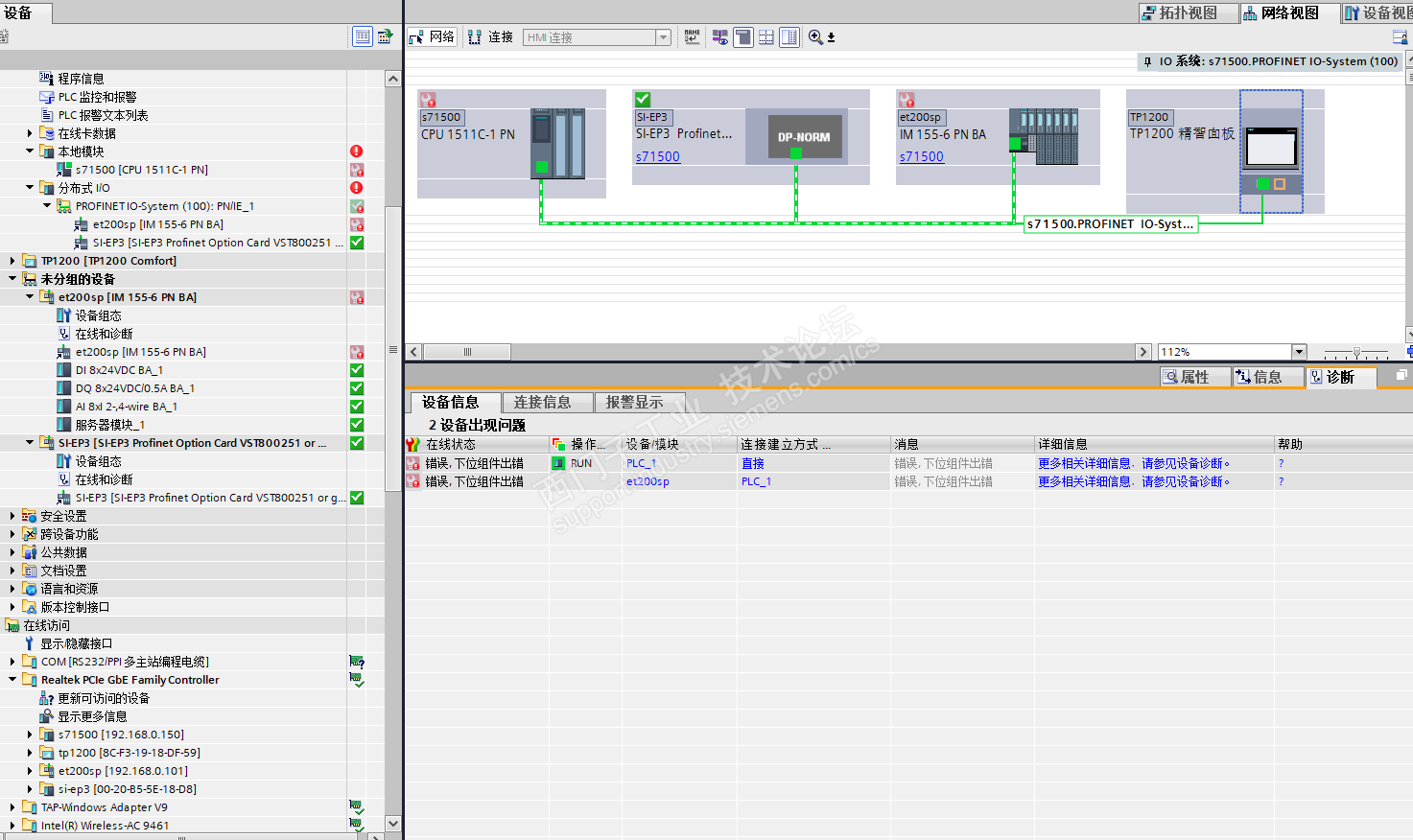Select si-ep3 [00-20-B5-5E-18-D8] accessible device
Screen dimensions: 1413x840
click(128, 789)
